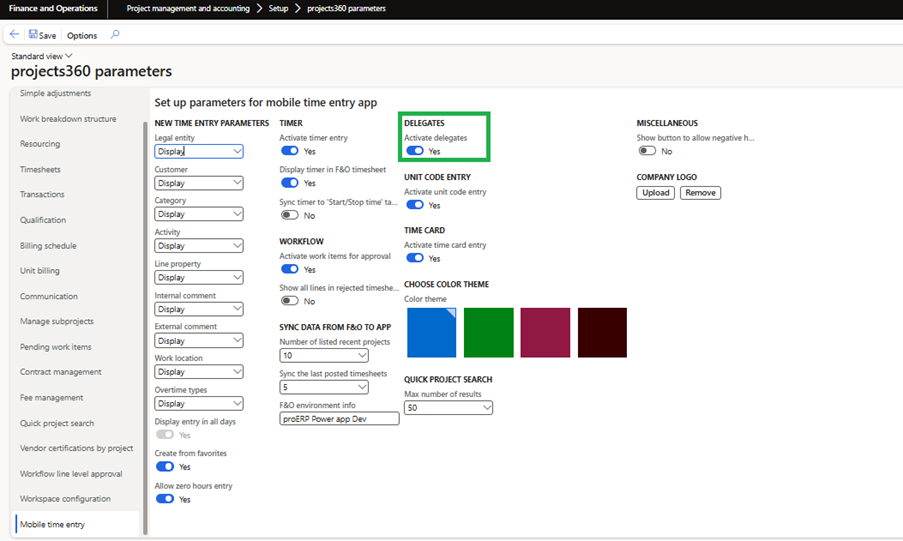The image size is (903, 541).
Task: Open the Legal entity dropdown
Action: point(199,152)
